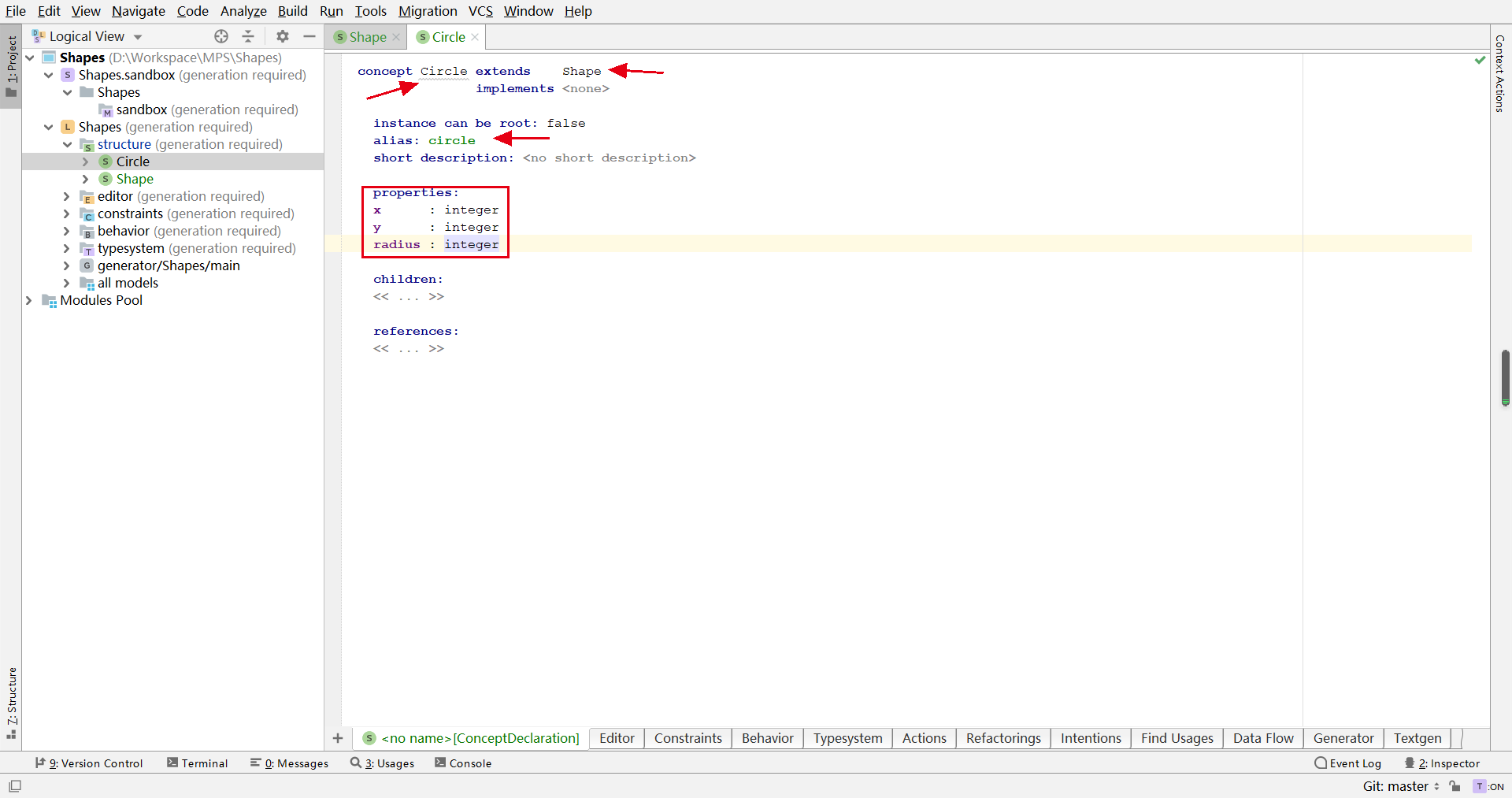Switch to the Typesystem aspect tab

(x=847, y=738)
